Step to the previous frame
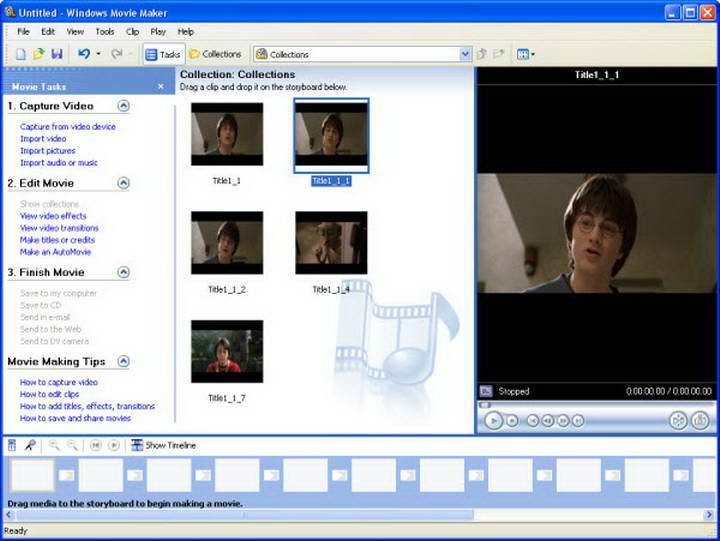This screenshot has width=720, height=541. coord(548,420)
